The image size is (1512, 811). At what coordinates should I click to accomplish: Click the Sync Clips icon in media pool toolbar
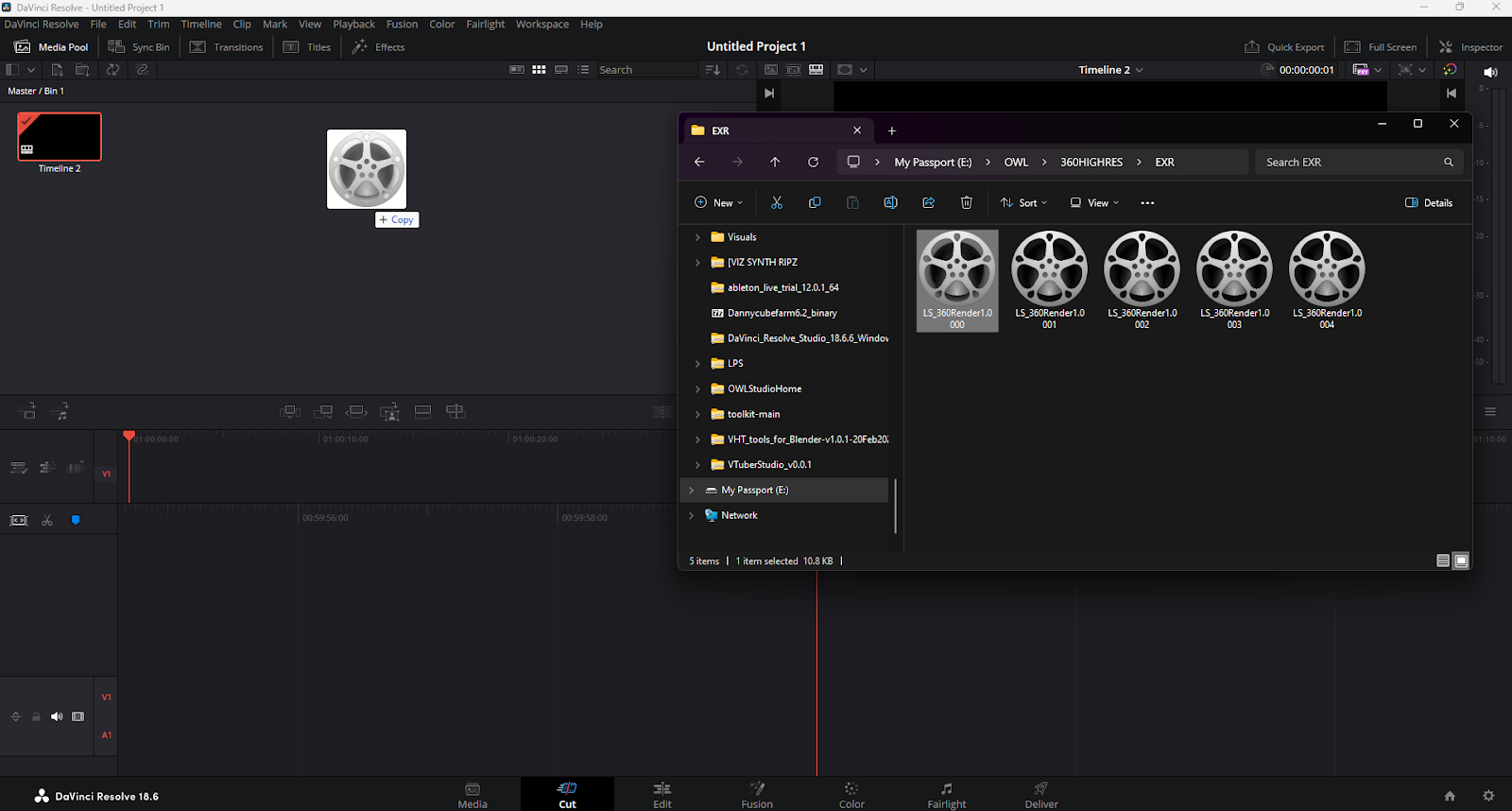pos(113,70)
